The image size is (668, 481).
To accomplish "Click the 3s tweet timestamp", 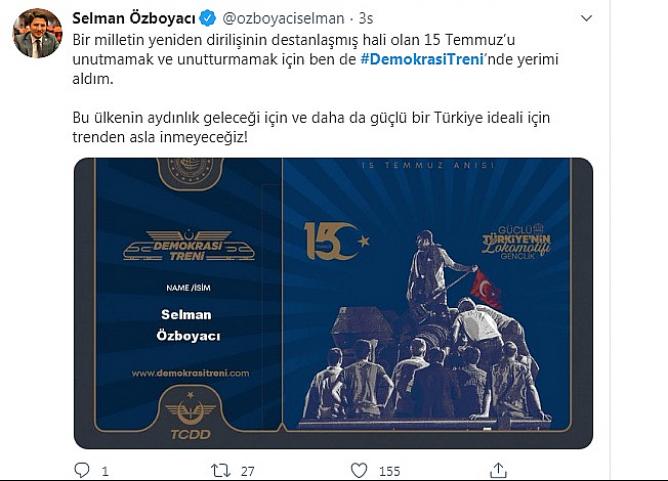I will pos(366,18).
